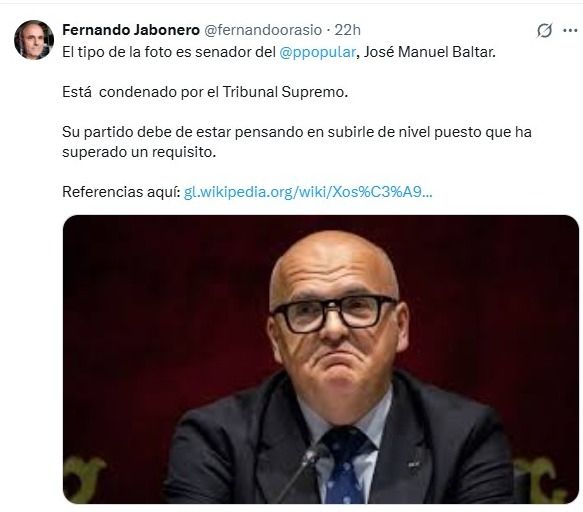Click the 'Referencias aquí:' label text
The height and width of the screenshot is (512, 583).
point(121,192)
